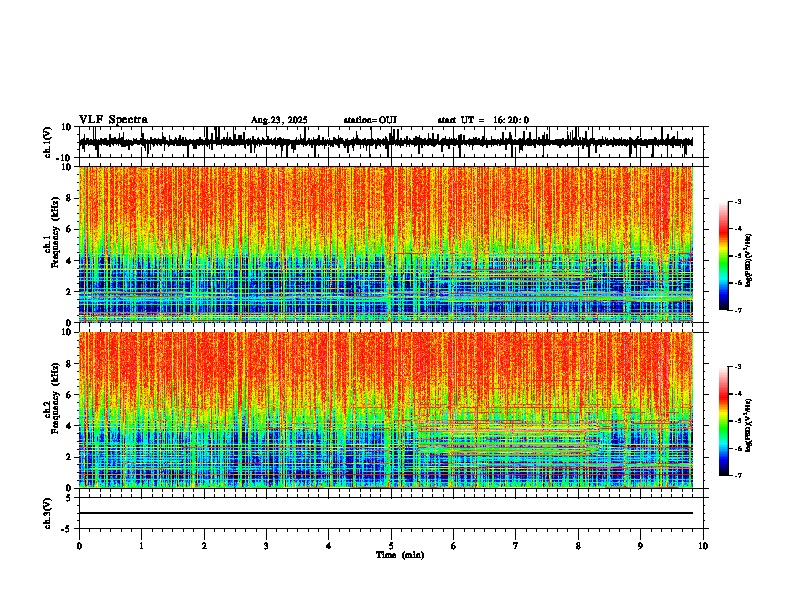This screenshot has width=792, height=612.
Task: Click the "8" kHz tick on ch.2 spectrogram
Action: pos(70,364)
